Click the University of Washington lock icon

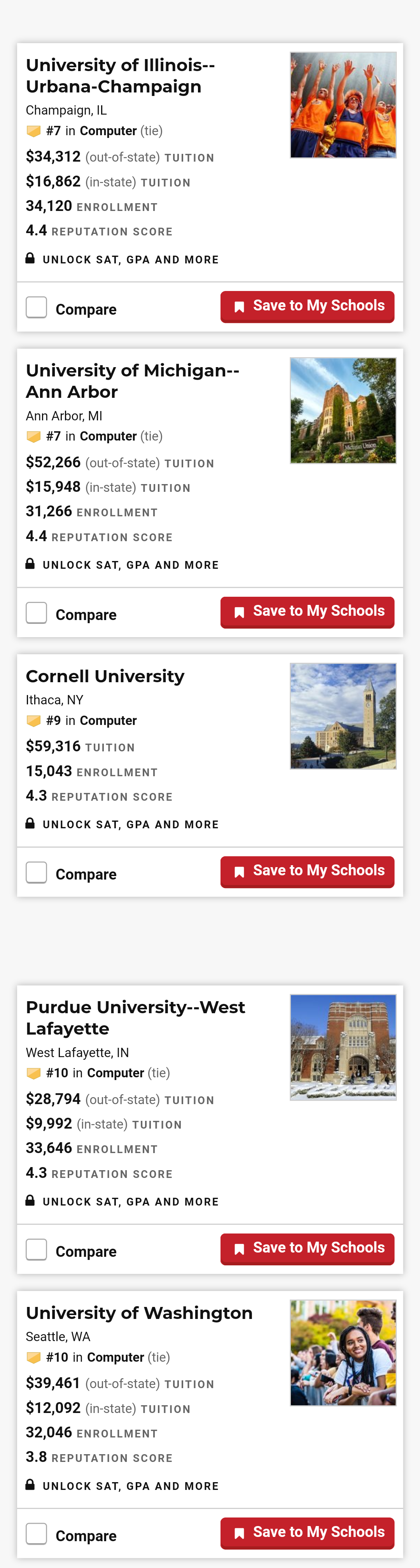click(x=30, y=1484)
